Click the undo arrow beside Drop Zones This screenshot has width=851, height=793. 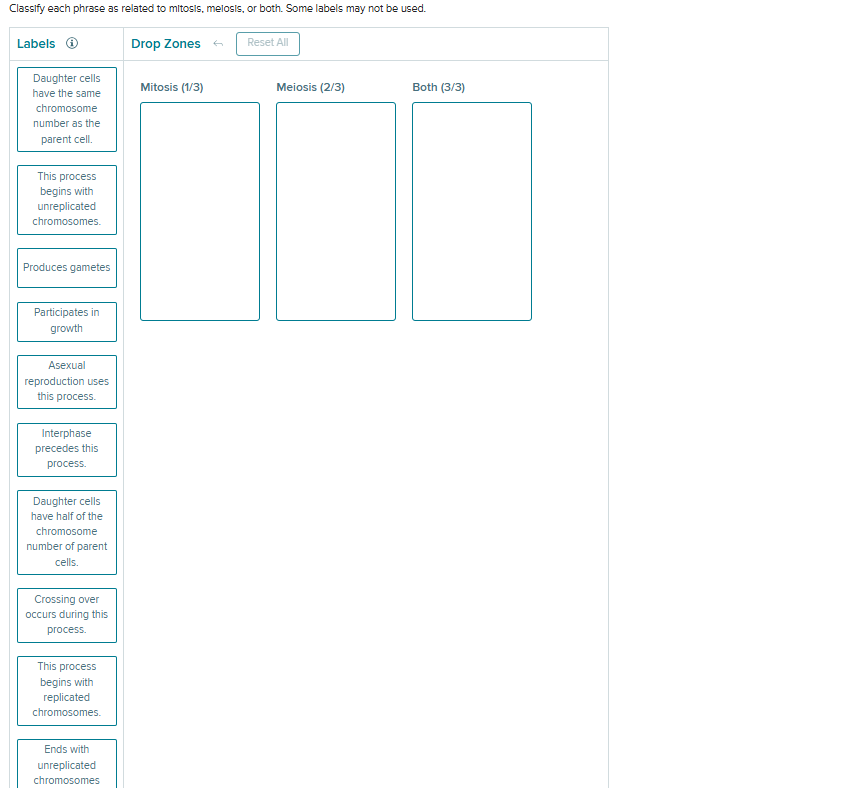[217, 44]
